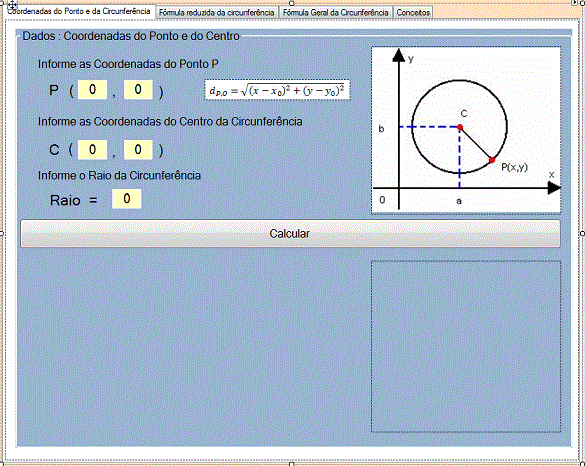Select the empty dashed picture box below
The height and width of the screenshot is (466, 585).
pos(466,347)
